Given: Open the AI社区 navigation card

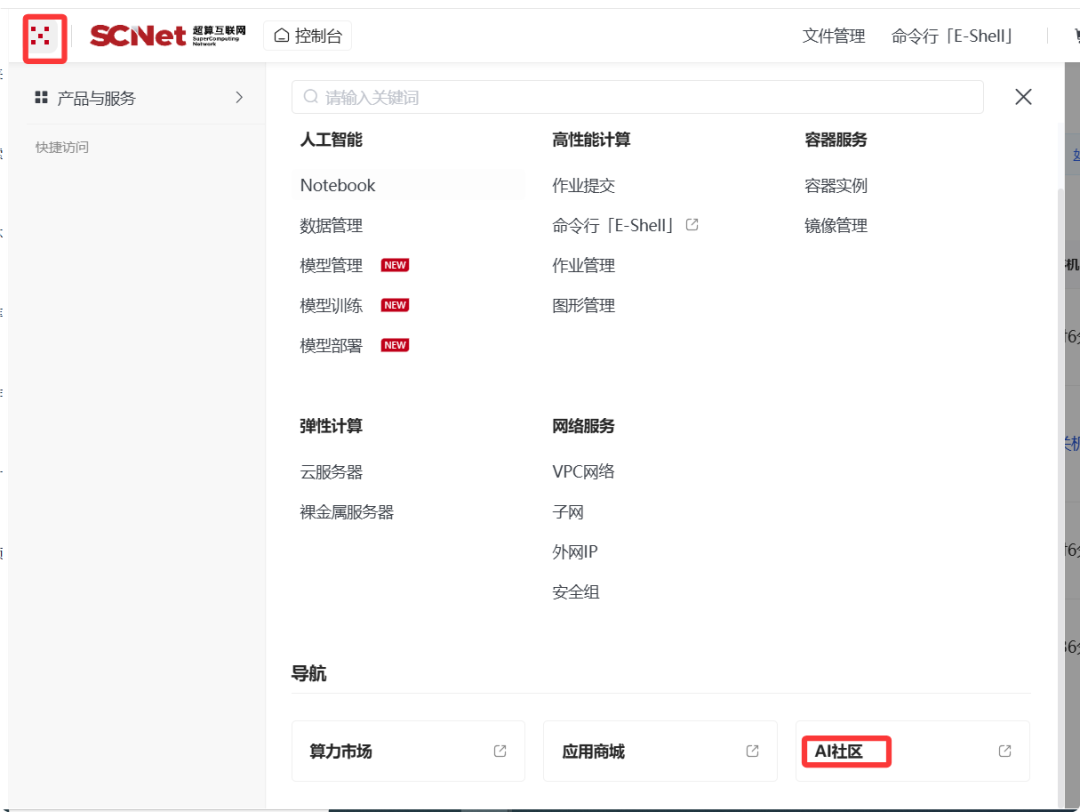Looking at the screenshot, I should (x=913, y=751).
